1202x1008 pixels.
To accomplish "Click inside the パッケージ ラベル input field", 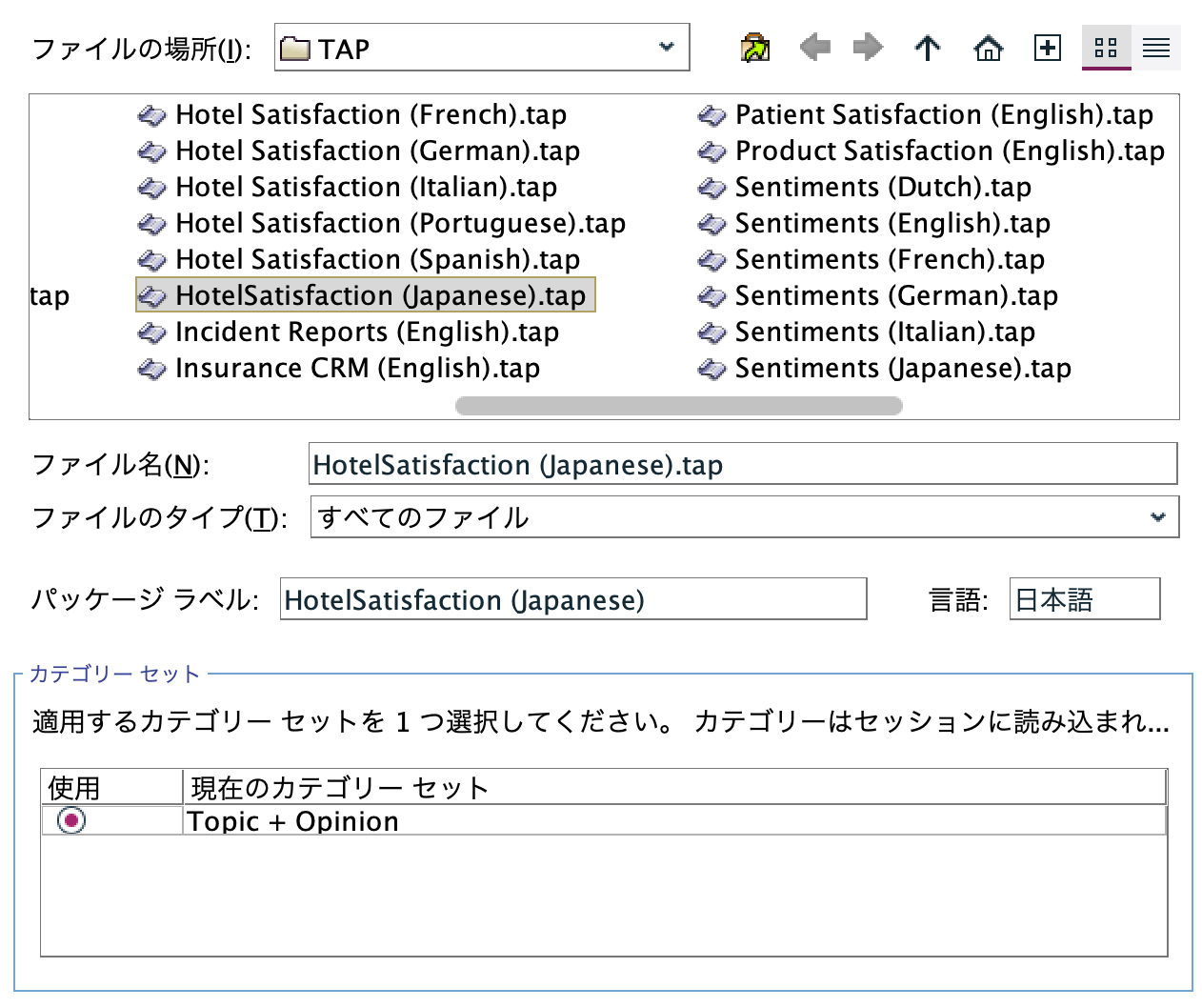I will 571,599.
